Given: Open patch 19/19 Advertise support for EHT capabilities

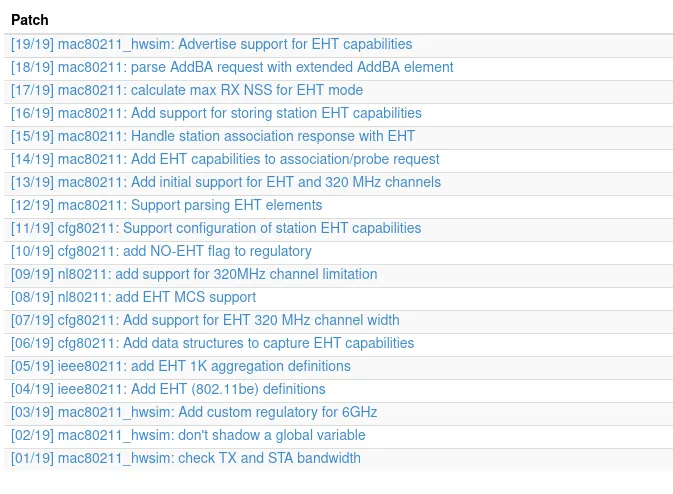Looking at the screenshot, I should (x=211, y=44).
